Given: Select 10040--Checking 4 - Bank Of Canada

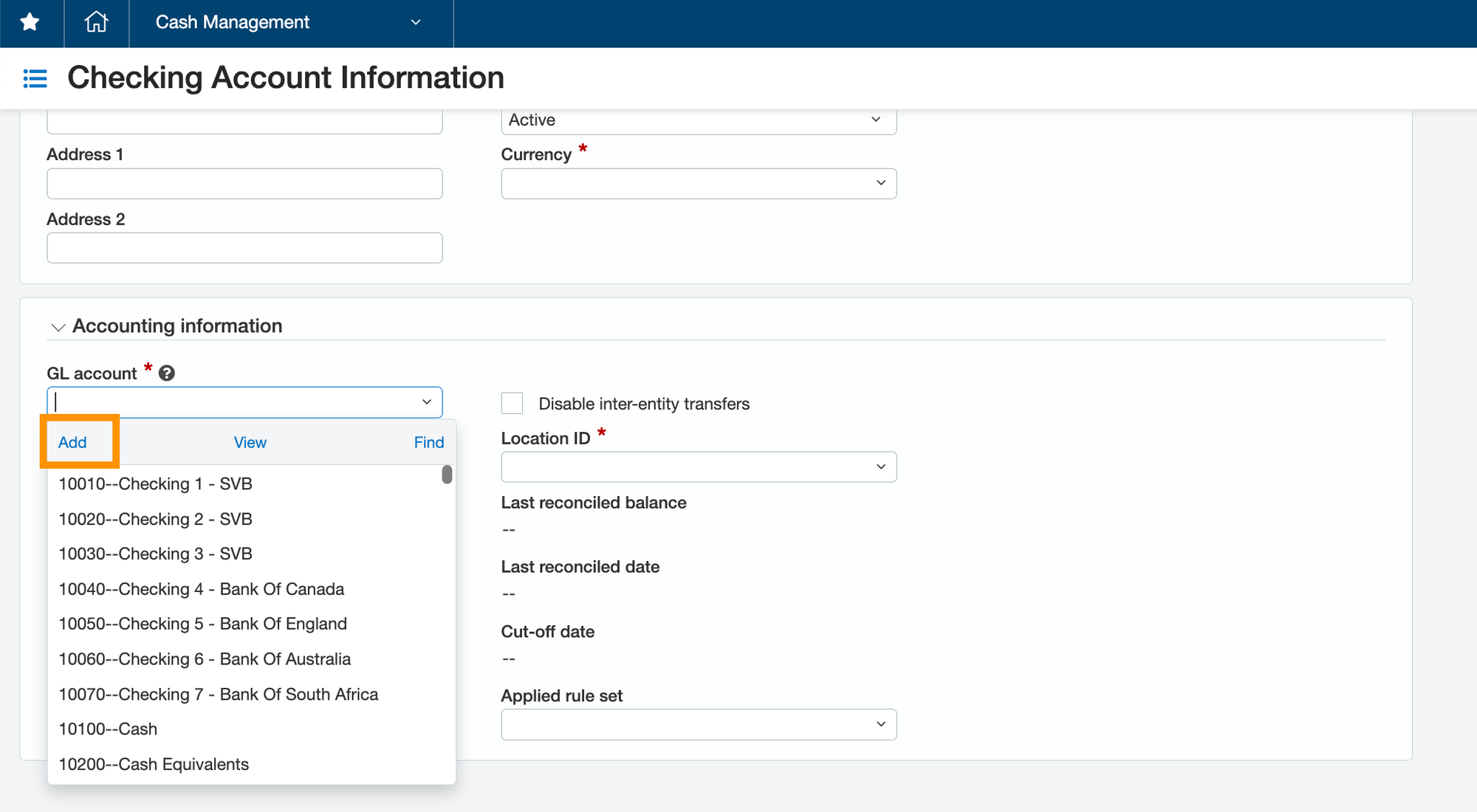Looking at the screenshot, I should [x=245, y=589].
